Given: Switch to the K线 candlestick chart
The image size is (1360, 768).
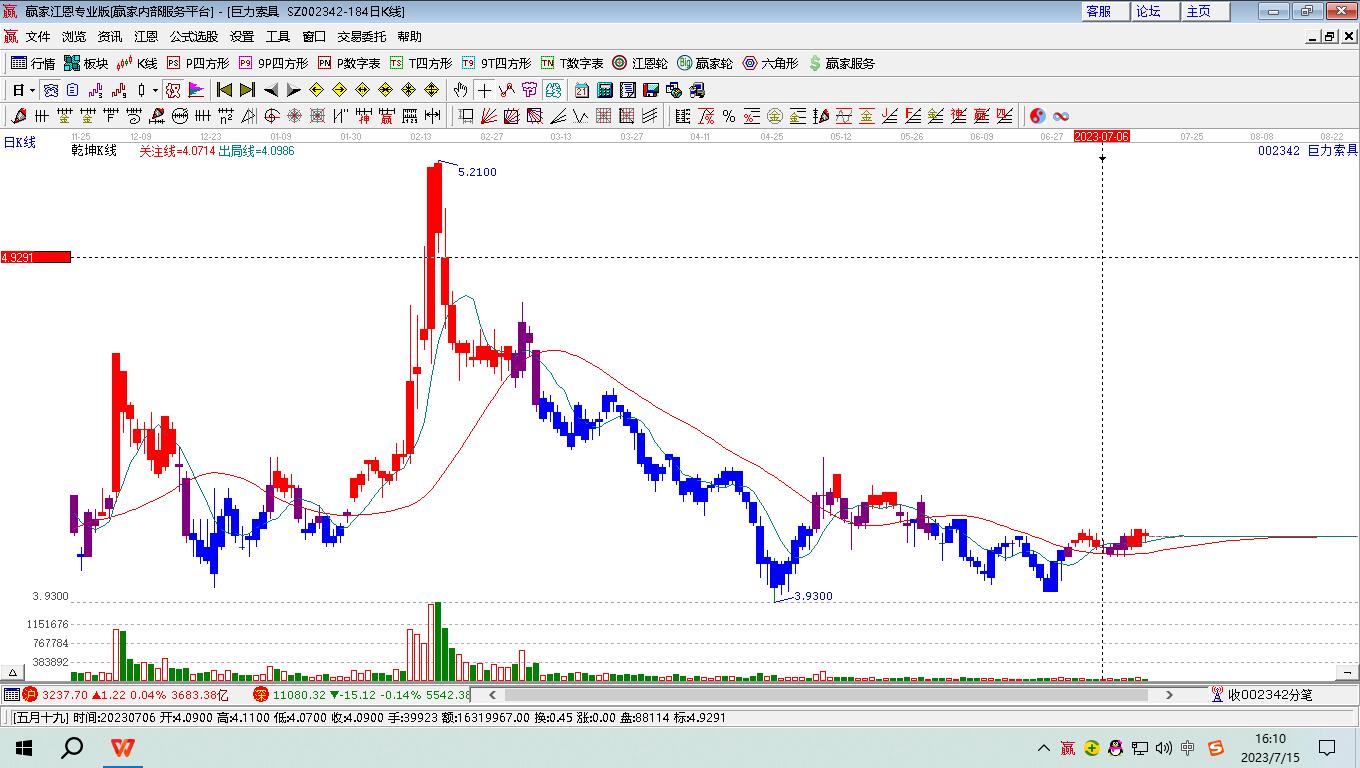Looking at the screenshot, I should click(137, 63).
